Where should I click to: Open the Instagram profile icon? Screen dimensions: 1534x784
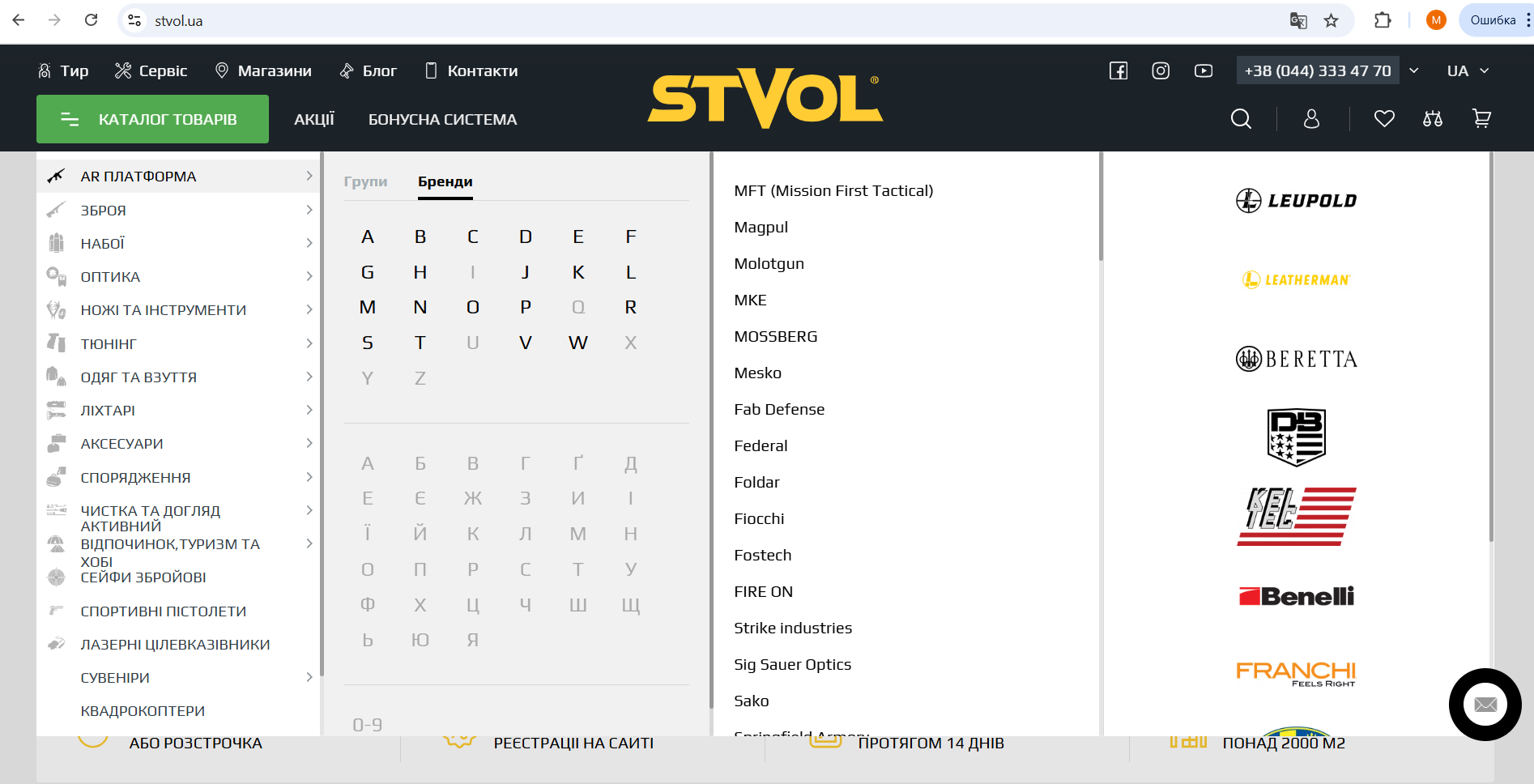tap(1161, 71)
